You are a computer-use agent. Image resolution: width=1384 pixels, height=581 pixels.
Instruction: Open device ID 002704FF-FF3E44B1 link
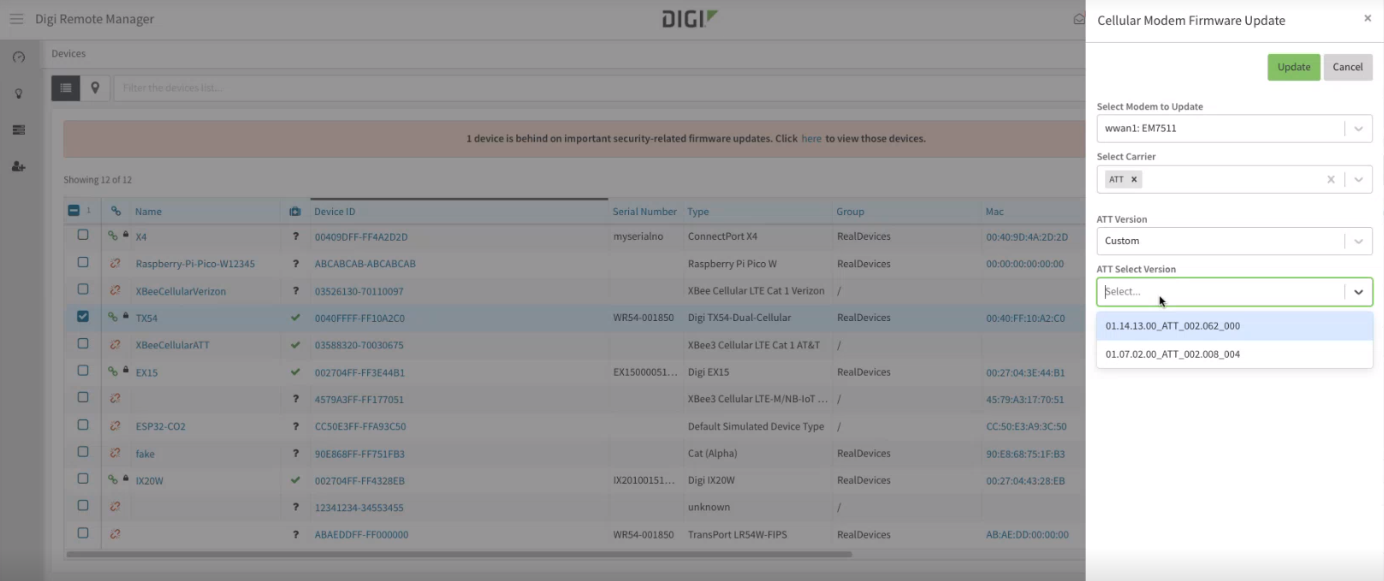click(359, 372)
